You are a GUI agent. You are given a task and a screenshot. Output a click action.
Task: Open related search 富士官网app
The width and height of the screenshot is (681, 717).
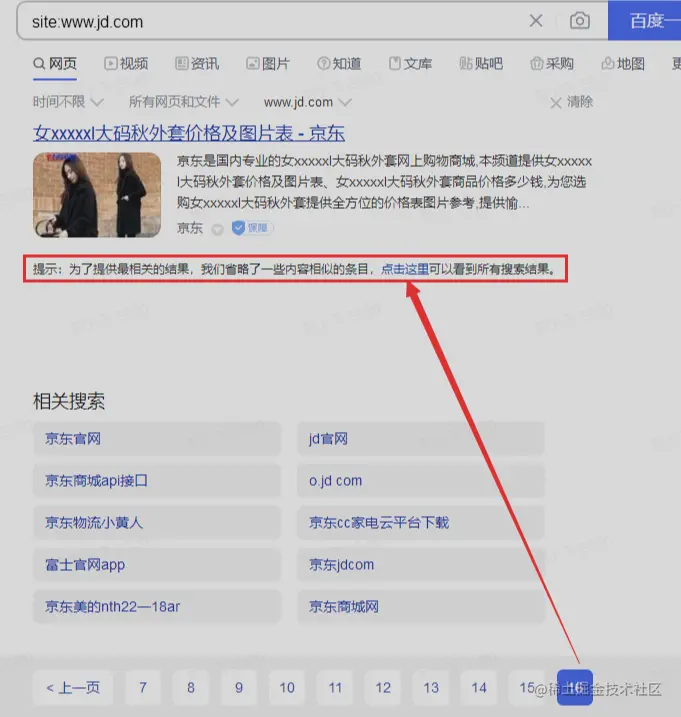157,565
